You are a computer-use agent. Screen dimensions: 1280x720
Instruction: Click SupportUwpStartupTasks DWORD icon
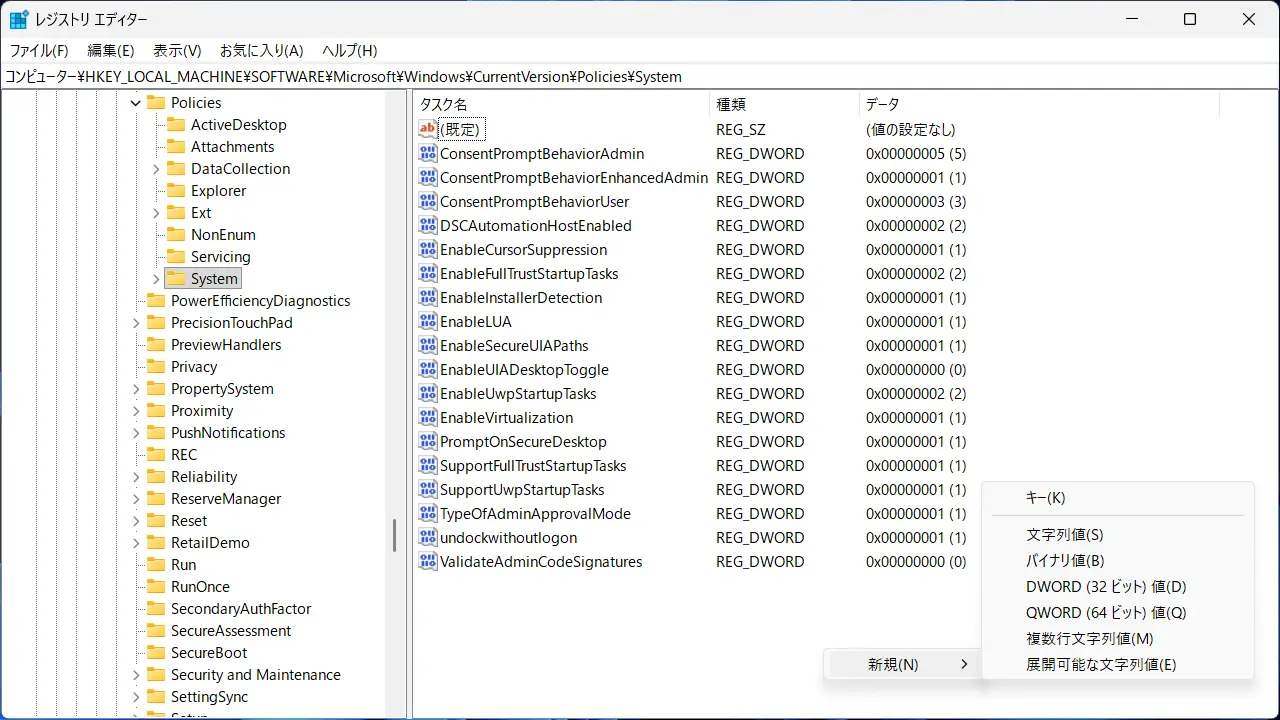pyautogui.click(x=428, y=489)
